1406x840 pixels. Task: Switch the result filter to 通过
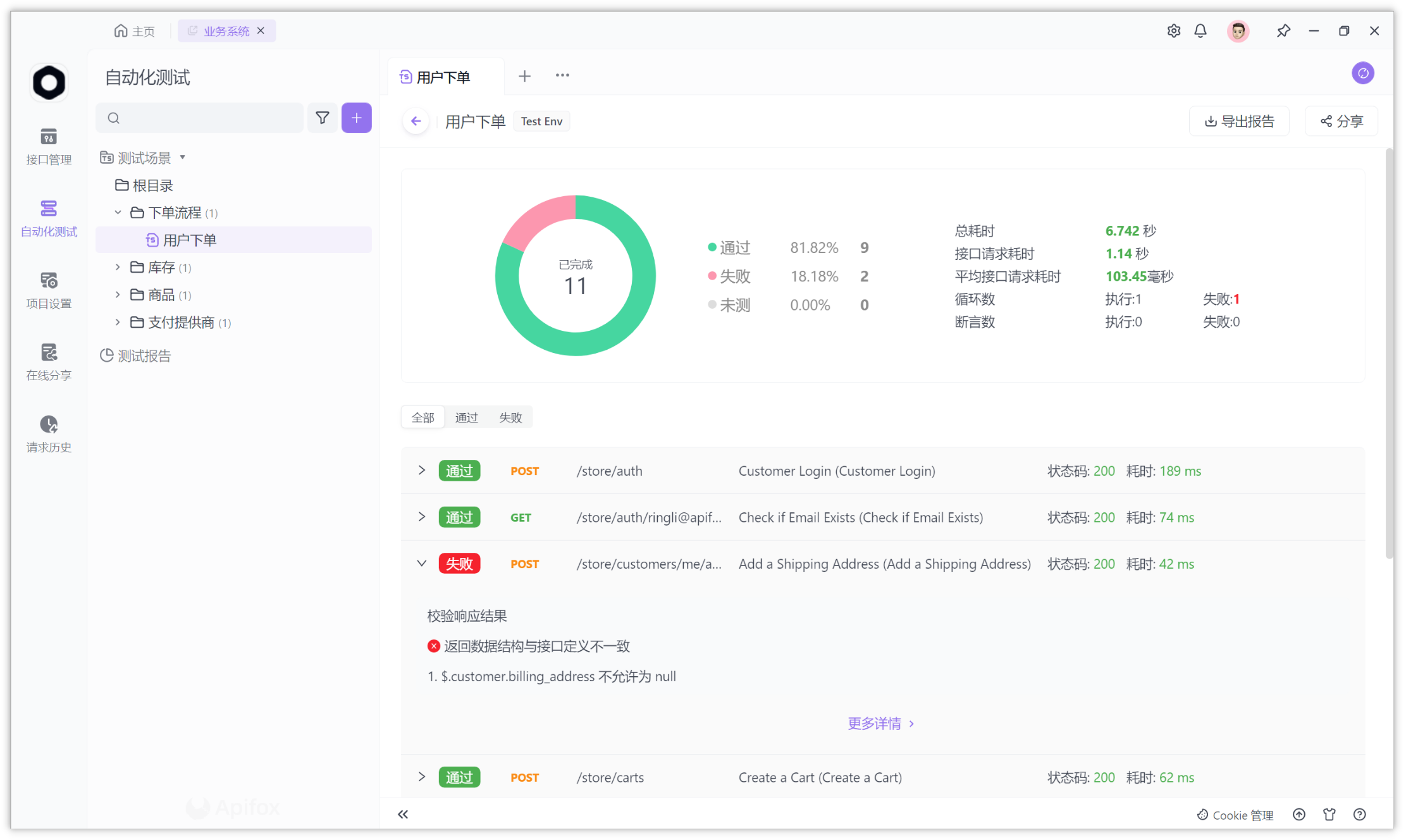click(467, 417)
